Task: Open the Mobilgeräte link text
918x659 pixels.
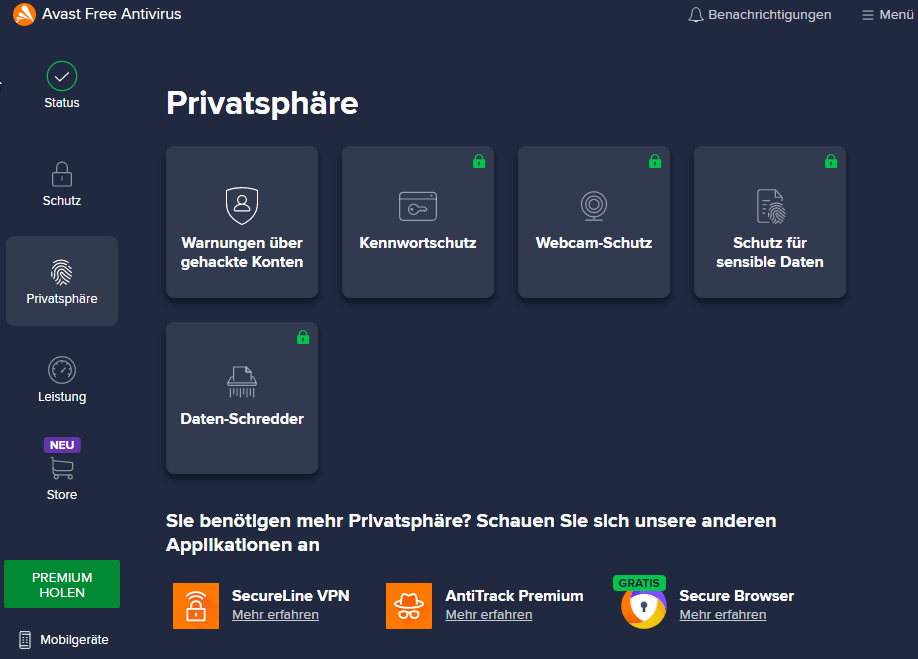Action: click(74, 640)
